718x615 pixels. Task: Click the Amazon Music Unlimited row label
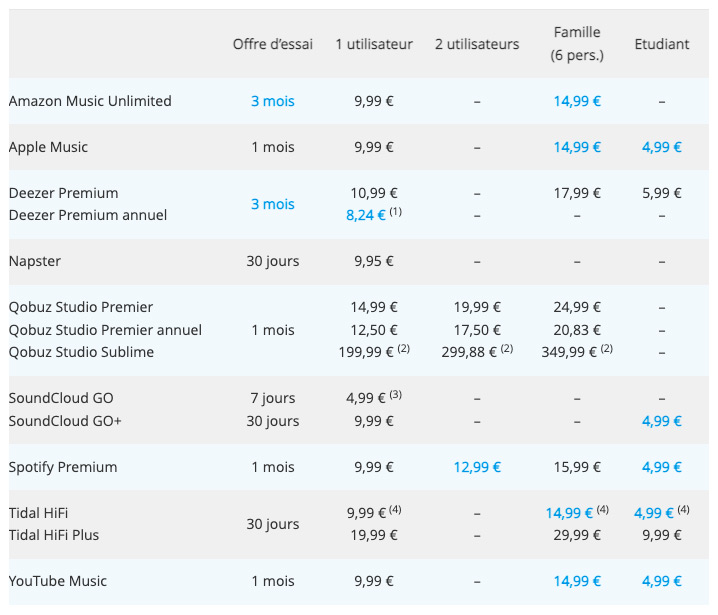(90, 101)
